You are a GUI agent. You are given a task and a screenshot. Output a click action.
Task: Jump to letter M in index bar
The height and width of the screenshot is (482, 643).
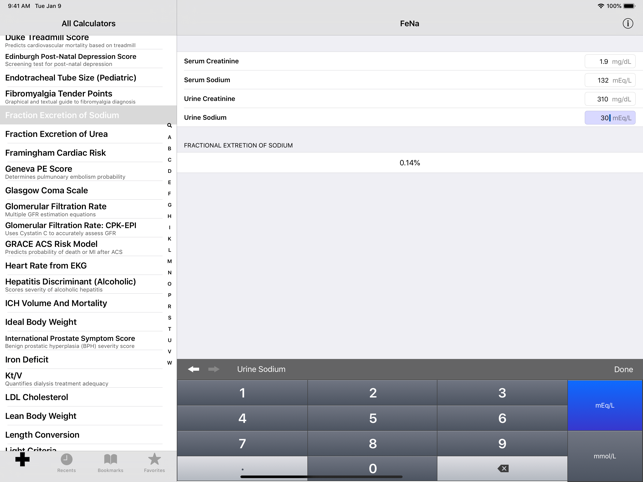pyautogui.click(x=169, y=261)
